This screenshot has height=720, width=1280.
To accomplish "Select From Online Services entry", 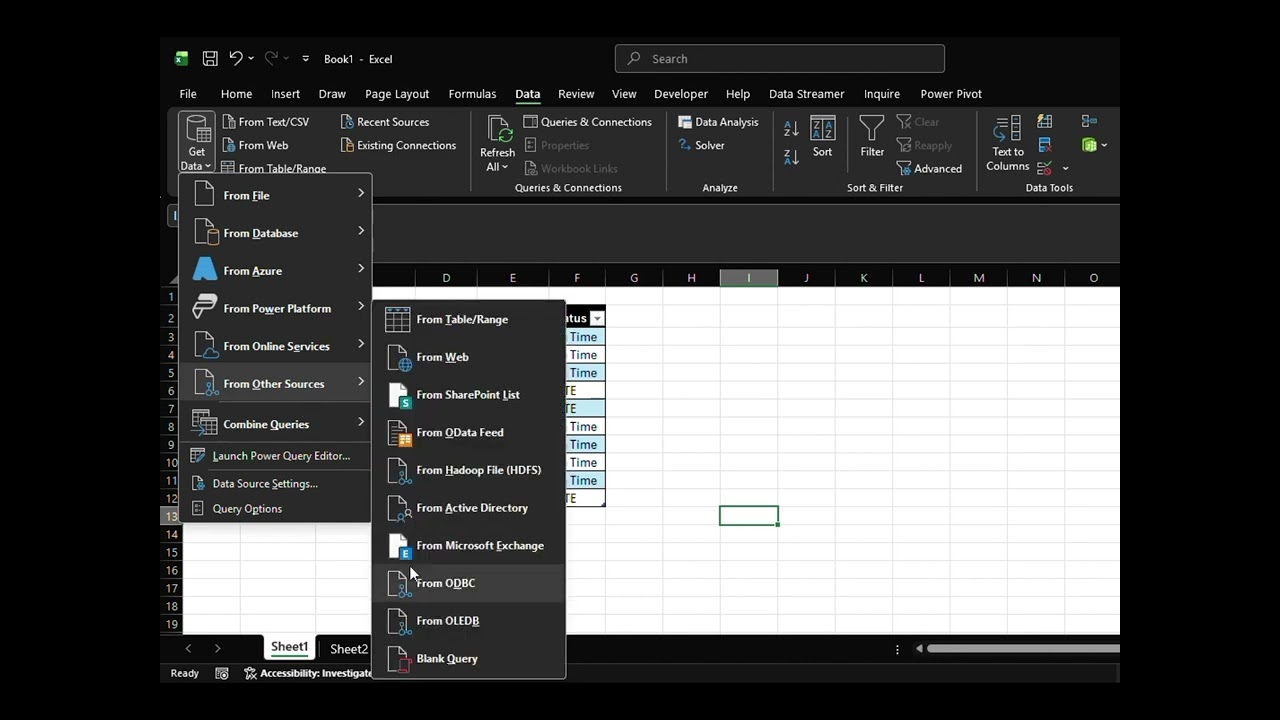I will tap(275, 346).
